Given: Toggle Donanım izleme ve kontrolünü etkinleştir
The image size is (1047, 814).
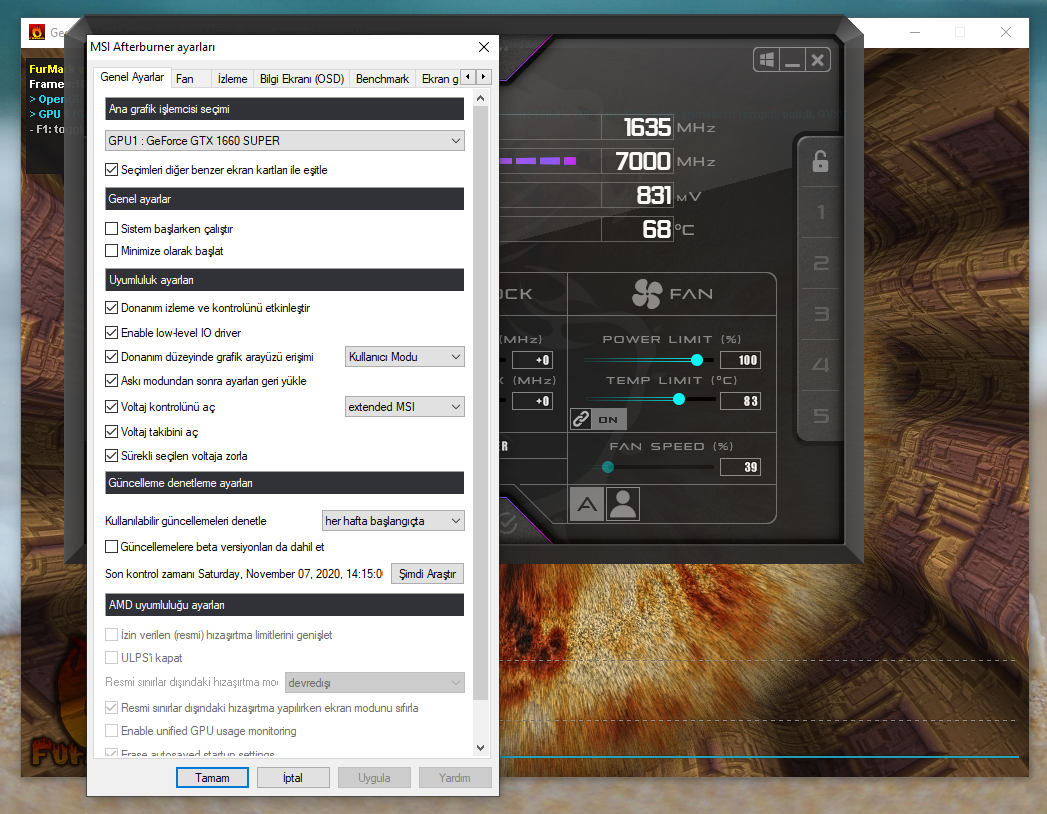Looking at the screenshot, I should point(112,308).
